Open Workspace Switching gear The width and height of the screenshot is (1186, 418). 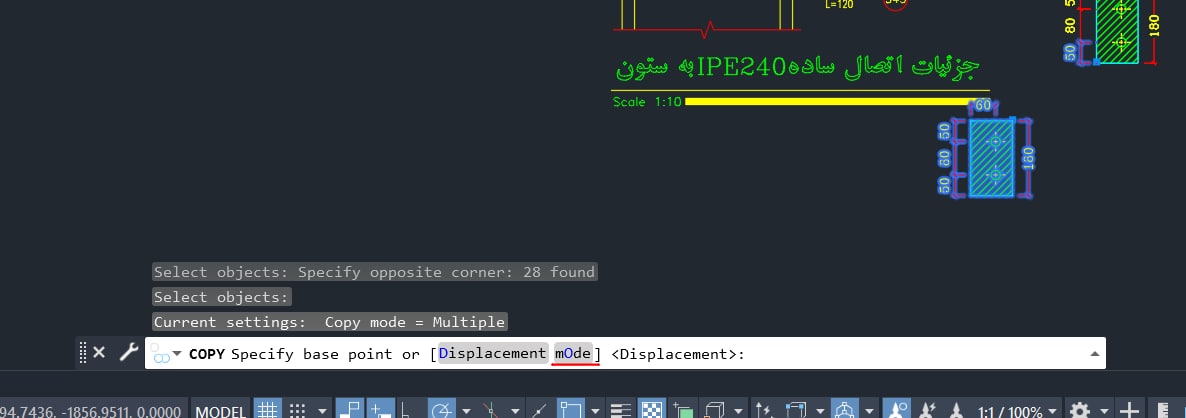(1079, 410)
